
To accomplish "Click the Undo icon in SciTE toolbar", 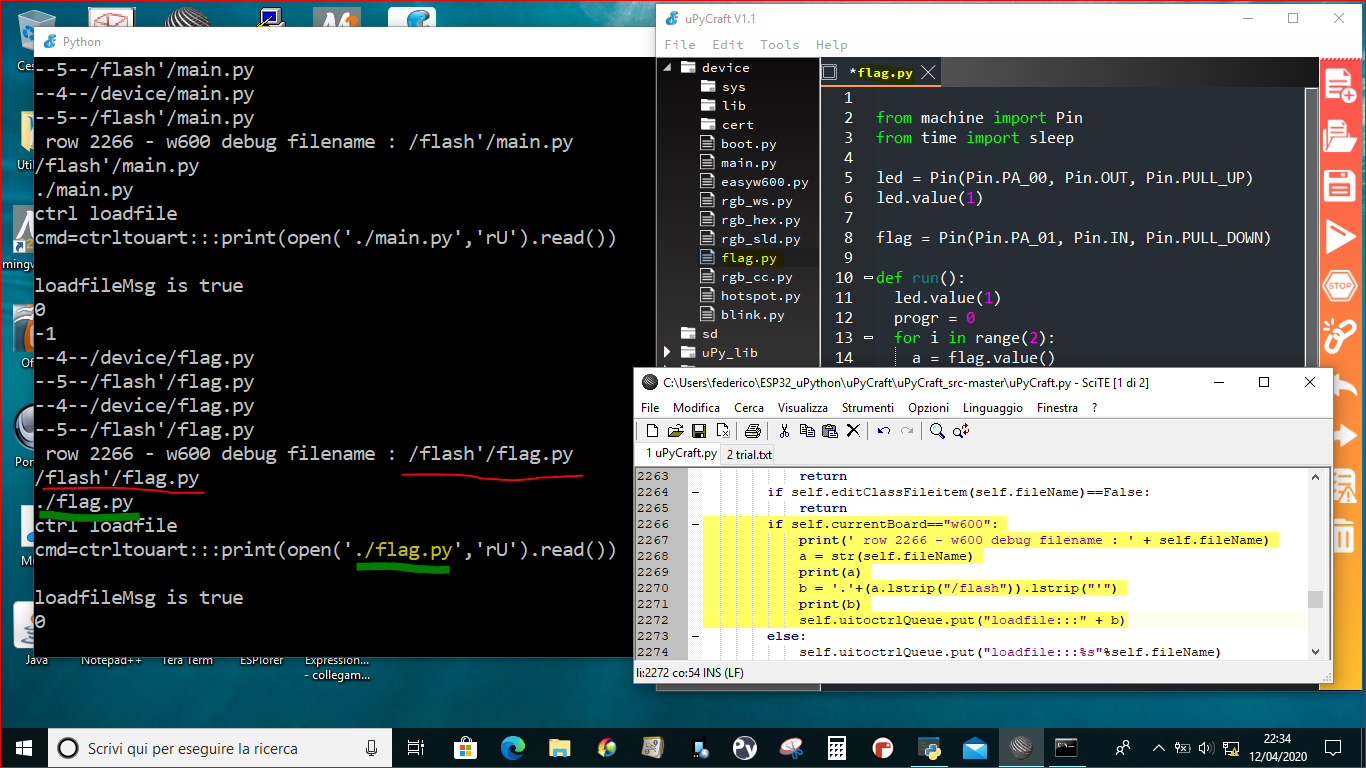I will [x=884, y=431].
